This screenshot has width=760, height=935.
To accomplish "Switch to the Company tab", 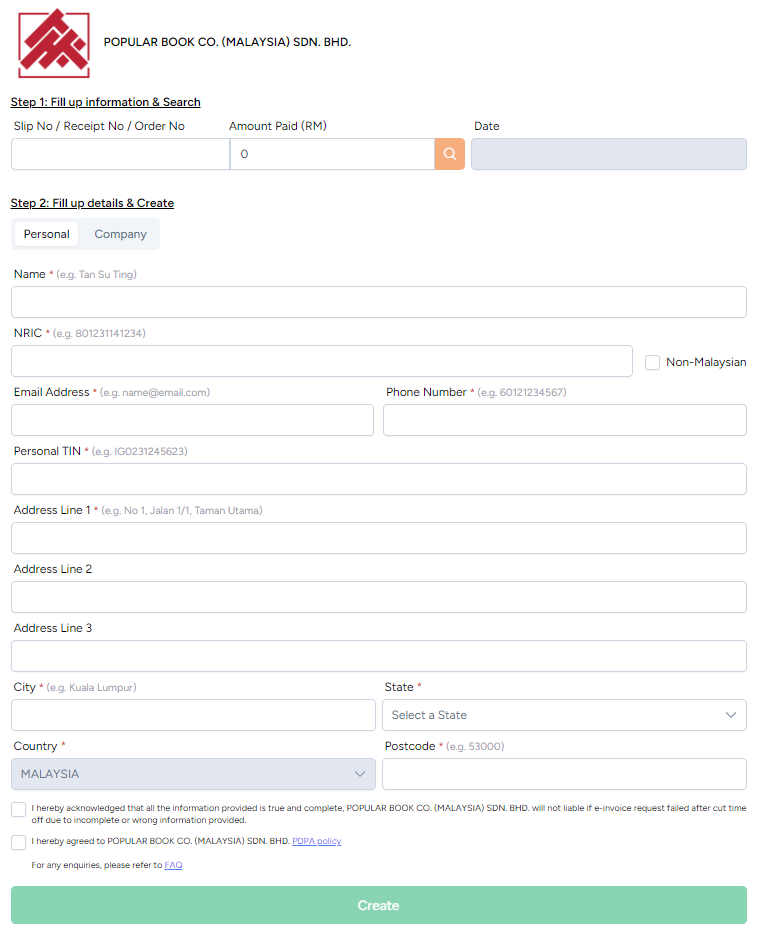I will click(119, 234).
